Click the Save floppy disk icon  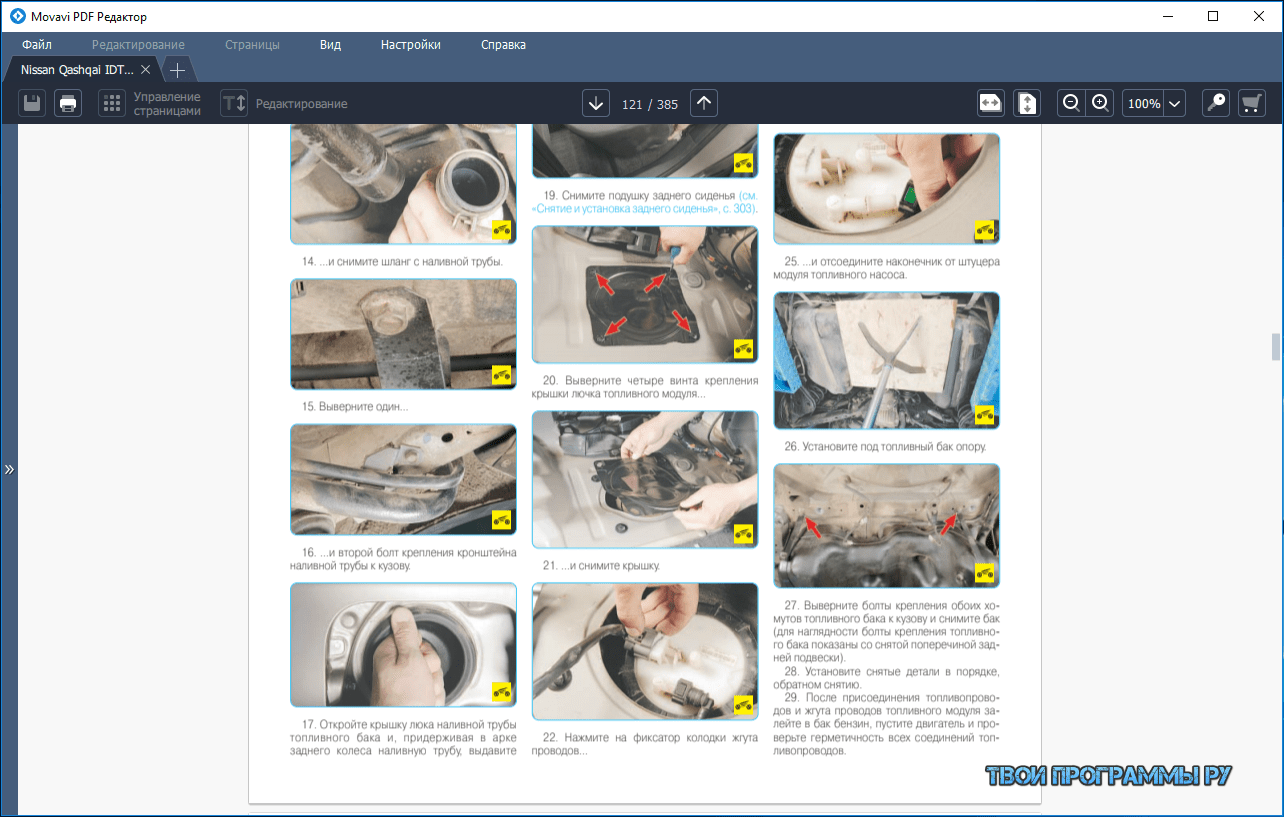[x=33, y=103]
